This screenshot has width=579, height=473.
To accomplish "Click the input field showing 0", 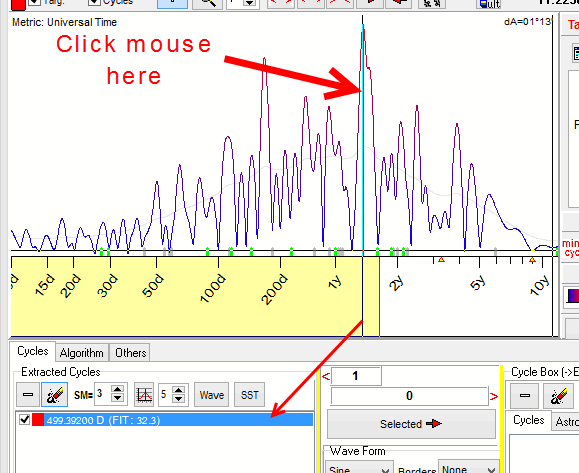I will tap(409, 396).
